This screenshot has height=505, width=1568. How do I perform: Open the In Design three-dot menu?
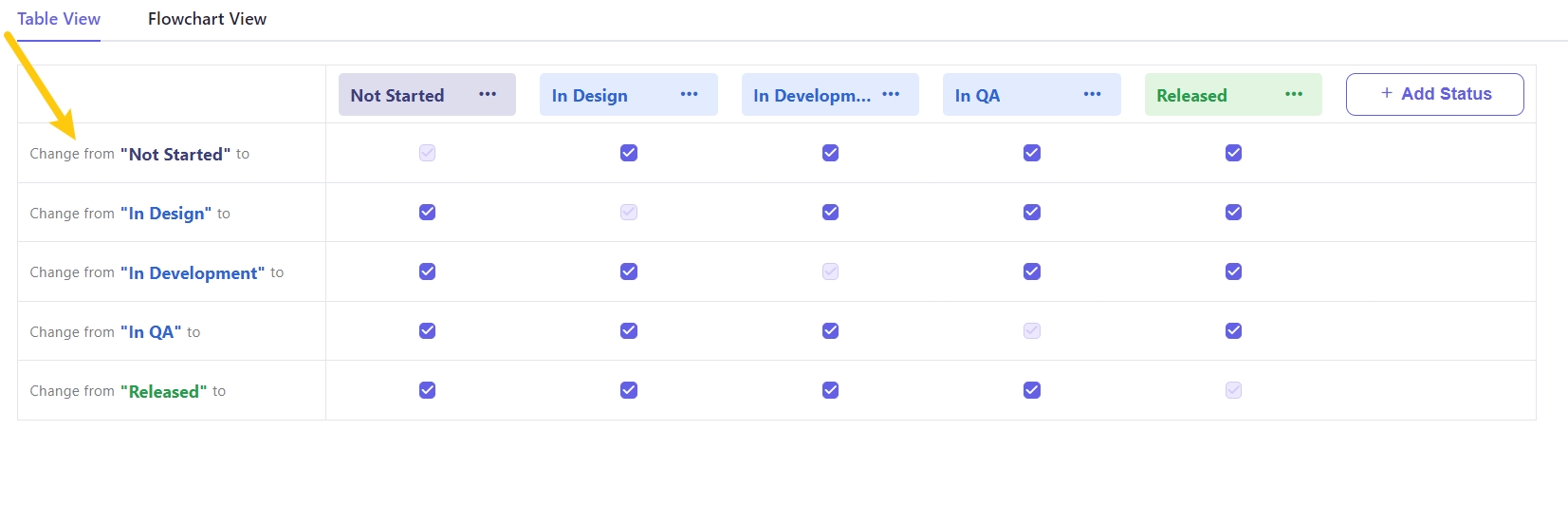(x=689, y=95)
